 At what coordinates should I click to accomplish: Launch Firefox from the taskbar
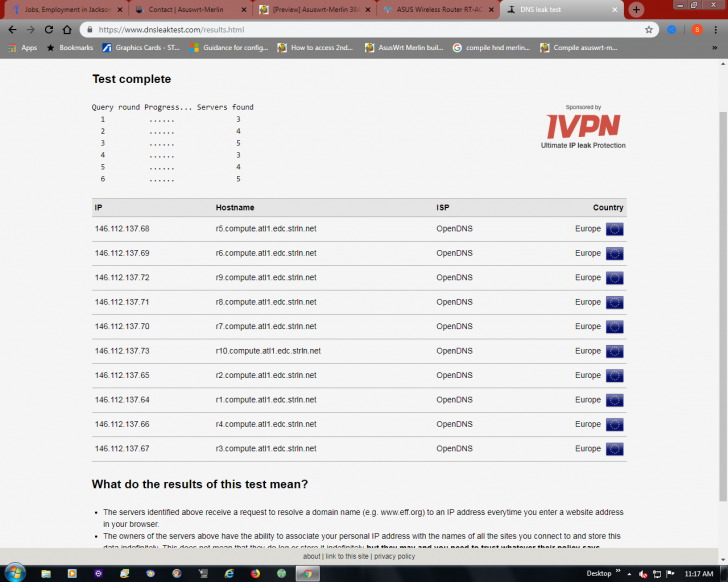click(255, 574)
